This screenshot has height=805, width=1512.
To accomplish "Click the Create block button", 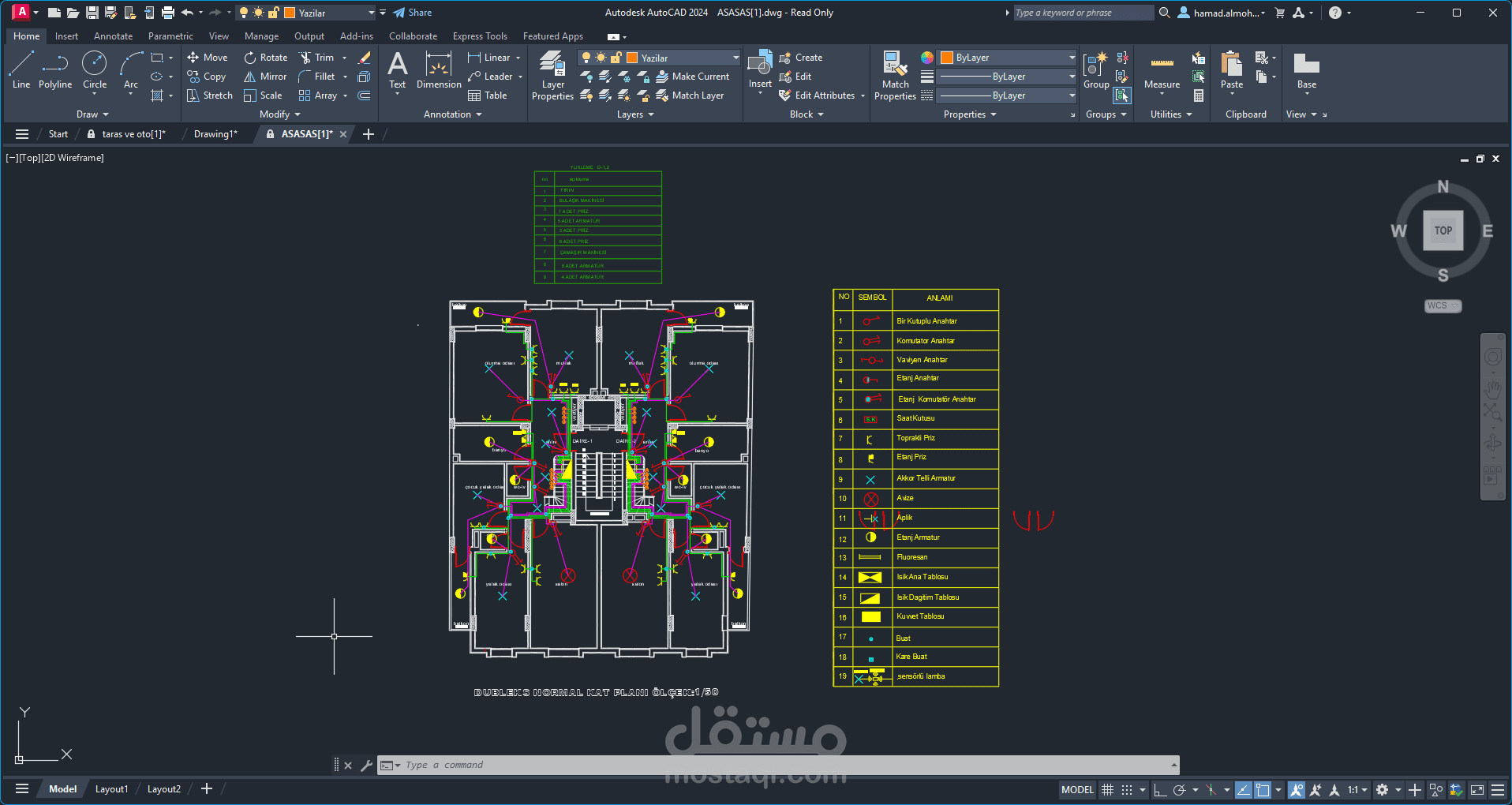I will click(801, 58).
